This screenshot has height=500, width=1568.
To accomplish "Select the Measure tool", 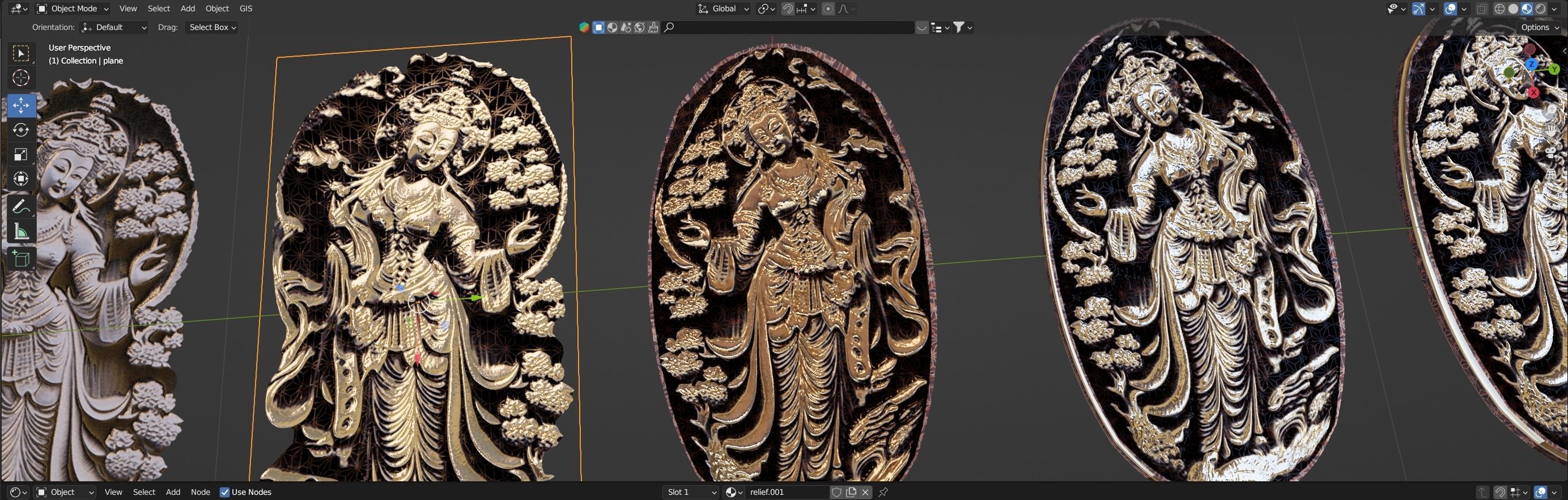I will tap(21, 231).
